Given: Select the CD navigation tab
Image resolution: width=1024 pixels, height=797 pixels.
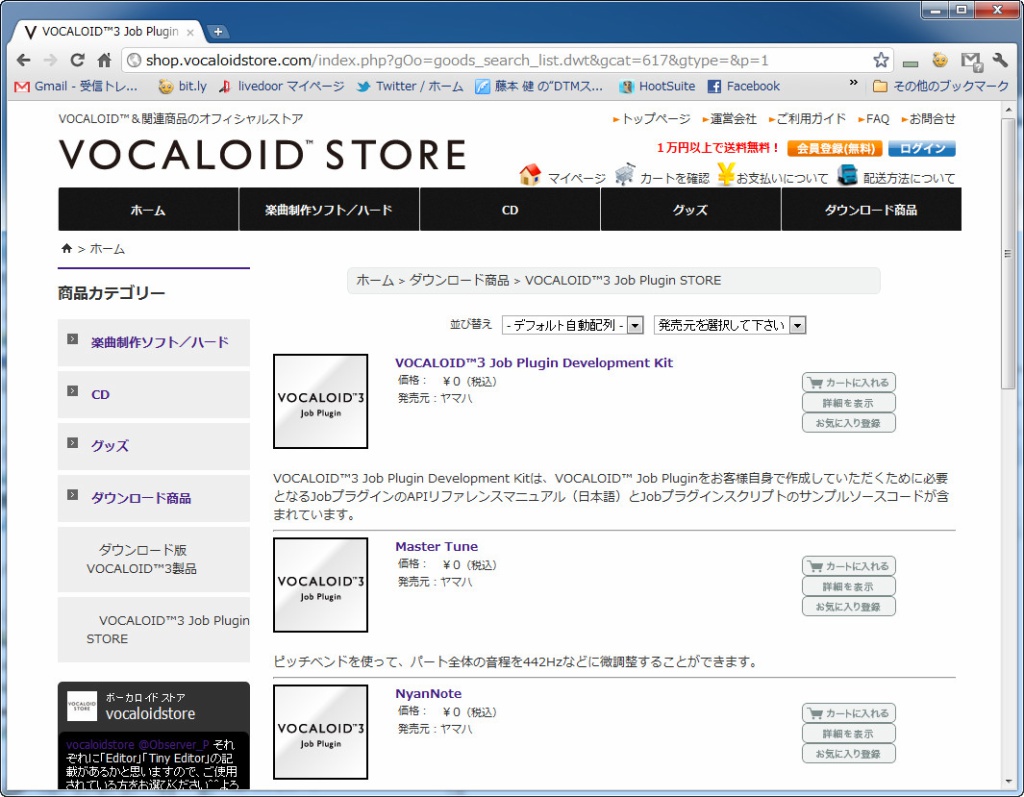Looking at the screenshot, I should (x=510, y=210).
